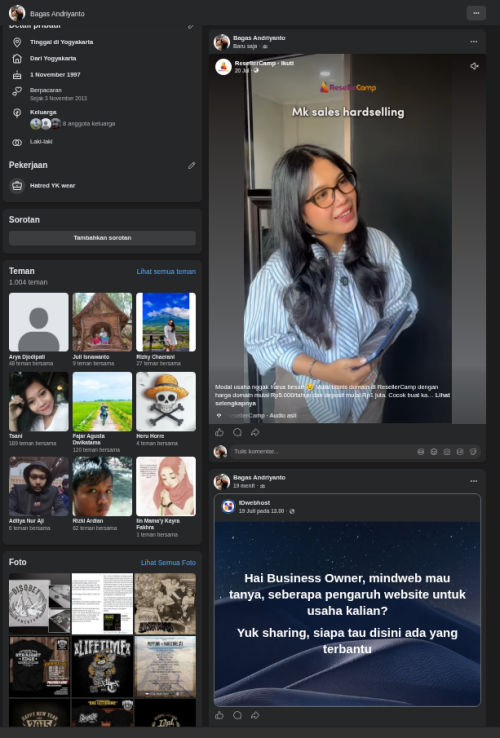Open Lihat Semua Foto link
Viewport: 500px width, 738px height.
[x=168, y=562]
